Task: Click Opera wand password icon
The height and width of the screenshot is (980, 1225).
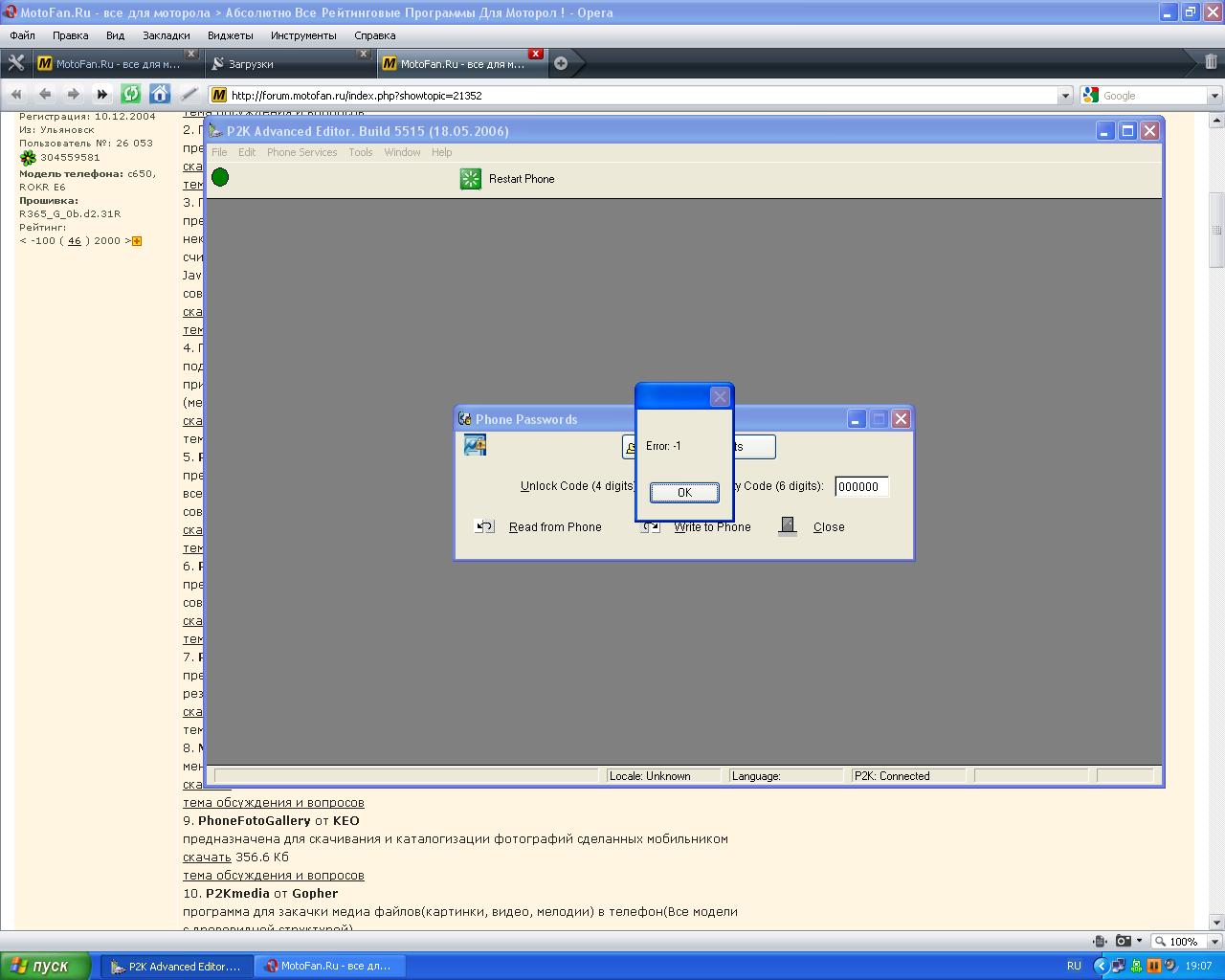Action: pyautogui.click(x=189, y=94)
